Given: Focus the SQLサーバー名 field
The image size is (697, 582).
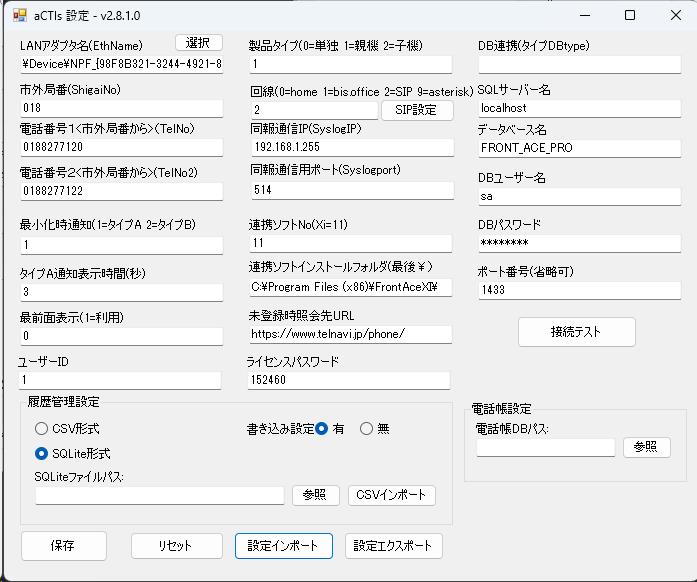Looking at the screenshot, I should (x=578, y=108).
